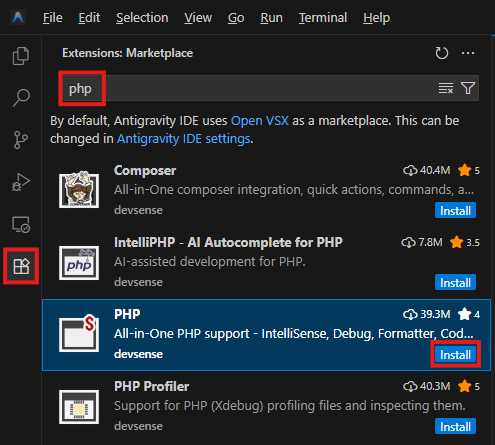This screenshot has width=495, height=445.
Task: Select the PHP Profiler extension title
Action: (x=152, y=386)
